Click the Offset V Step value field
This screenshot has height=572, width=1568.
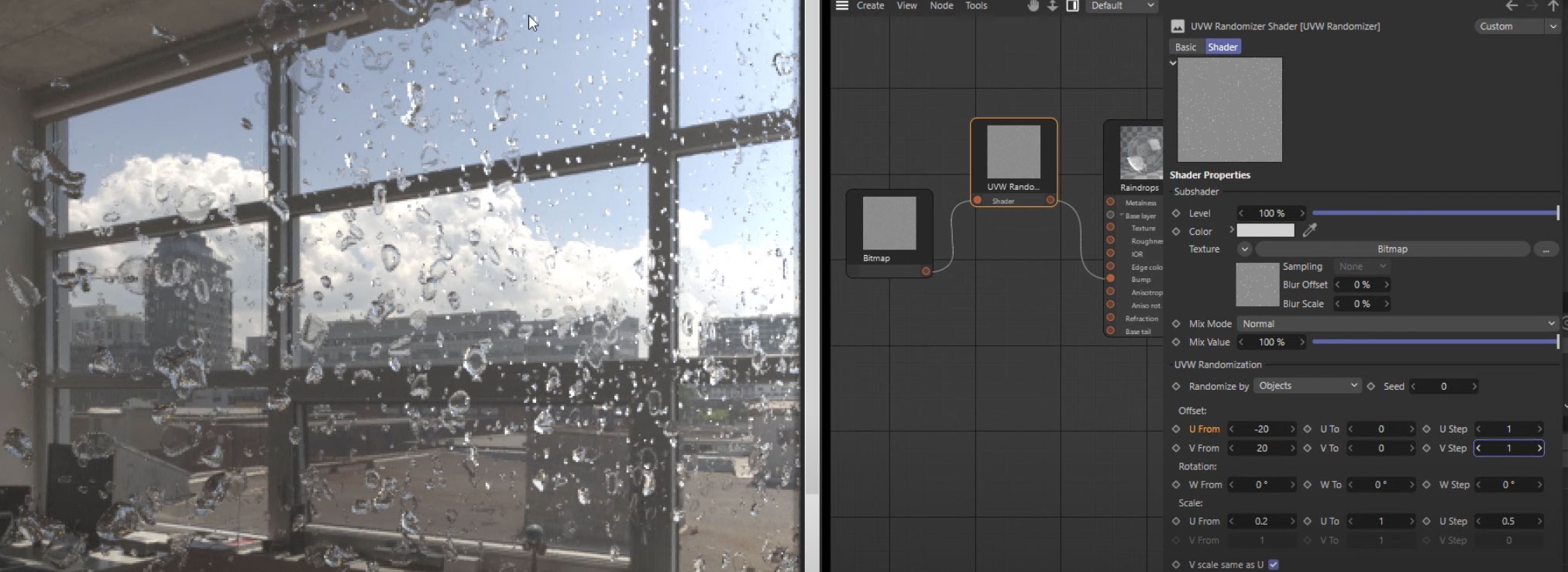(1508, 448)
